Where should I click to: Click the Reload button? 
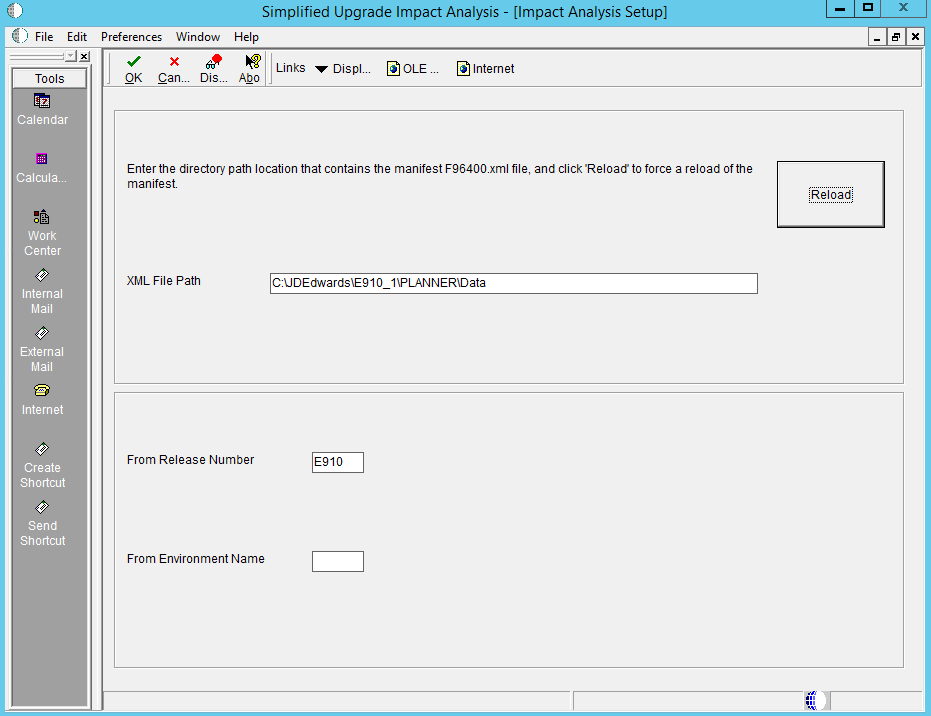point(831,194)
